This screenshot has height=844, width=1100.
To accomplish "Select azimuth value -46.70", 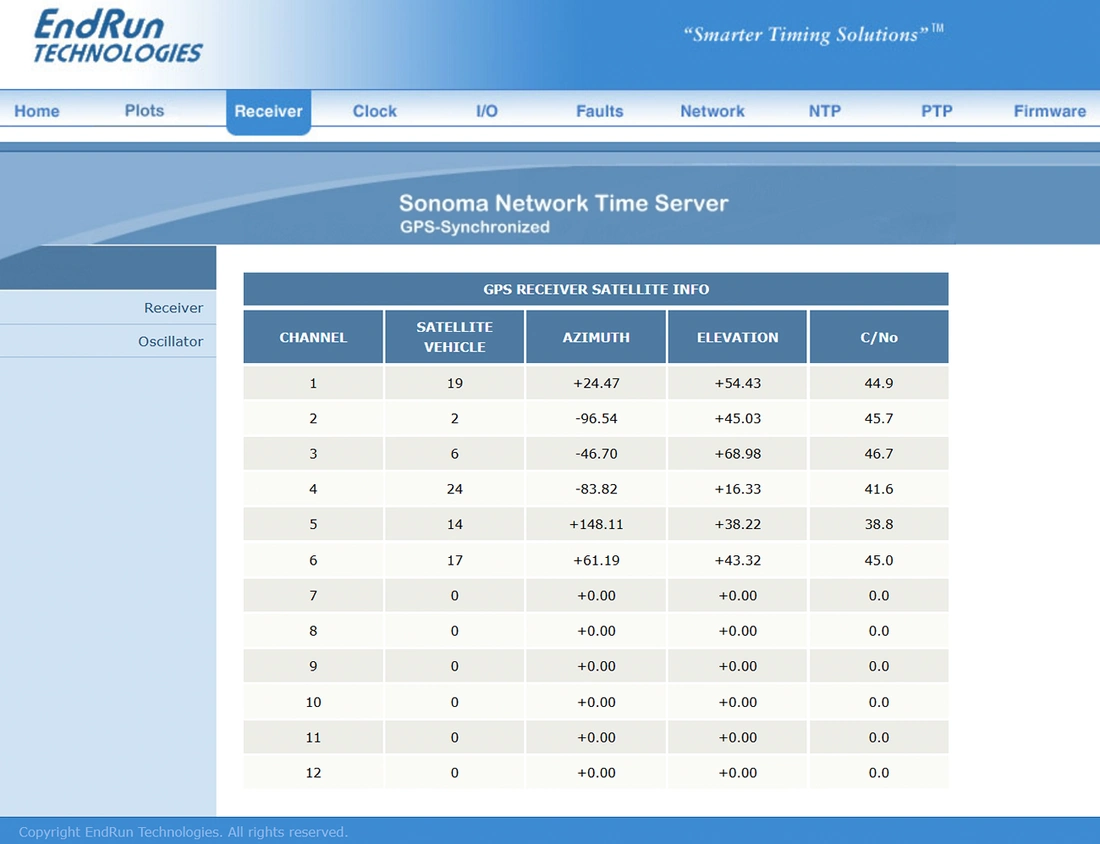I will [596, 453].
